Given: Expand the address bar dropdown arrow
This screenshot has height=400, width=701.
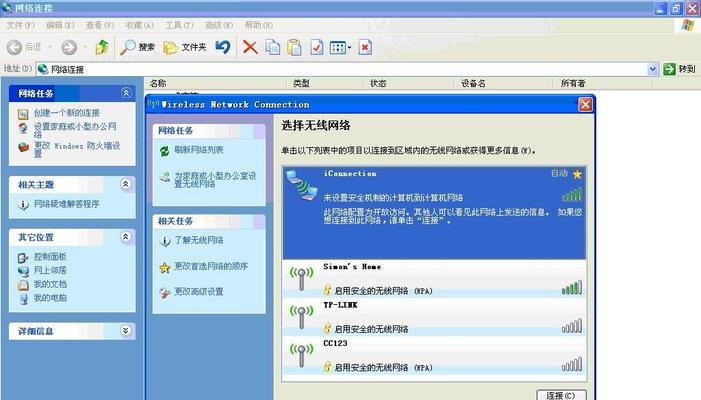Looking at the screenshot, I should tap(652, 69).
